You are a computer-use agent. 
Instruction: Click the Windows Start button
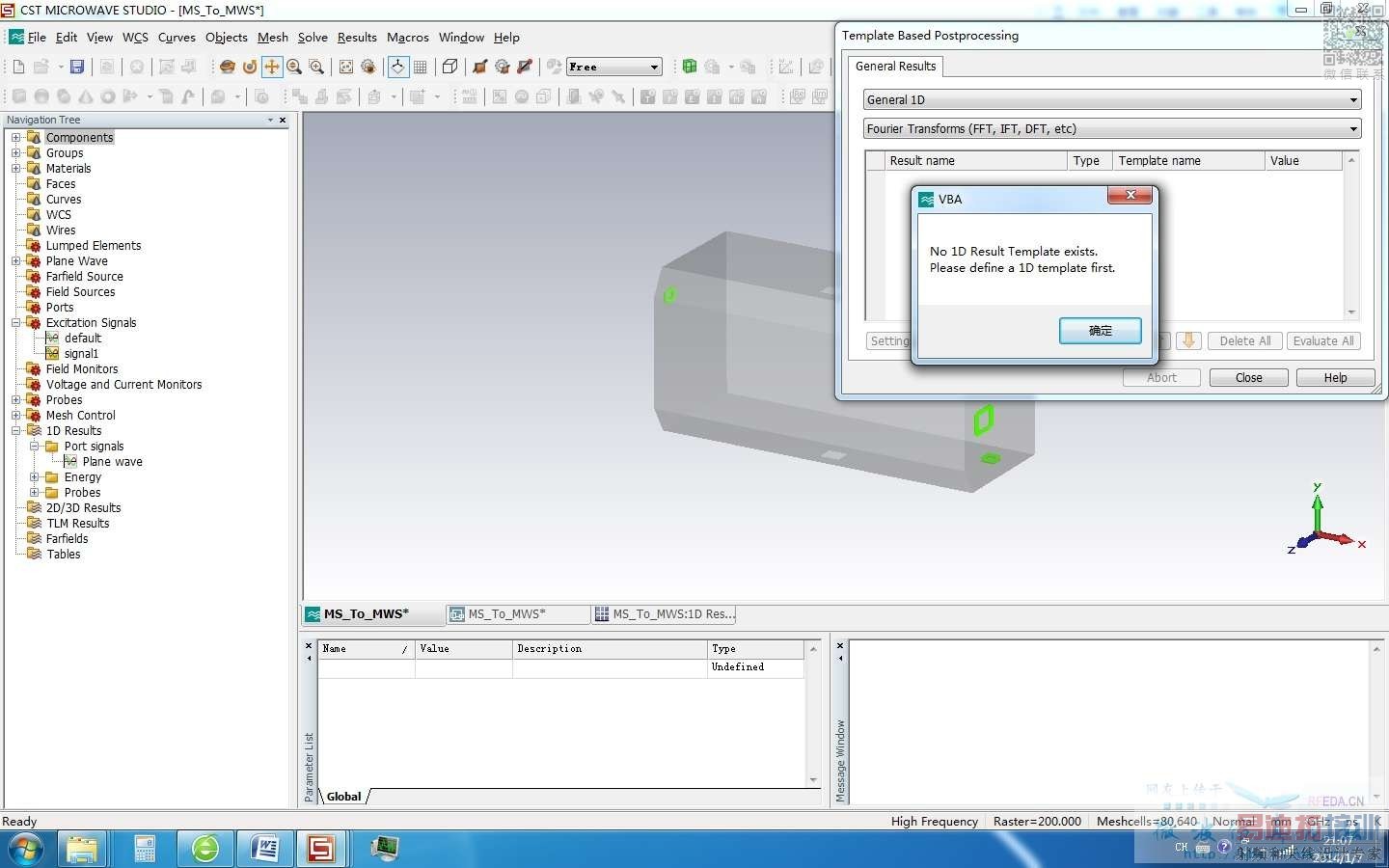(x=25, y=849)
